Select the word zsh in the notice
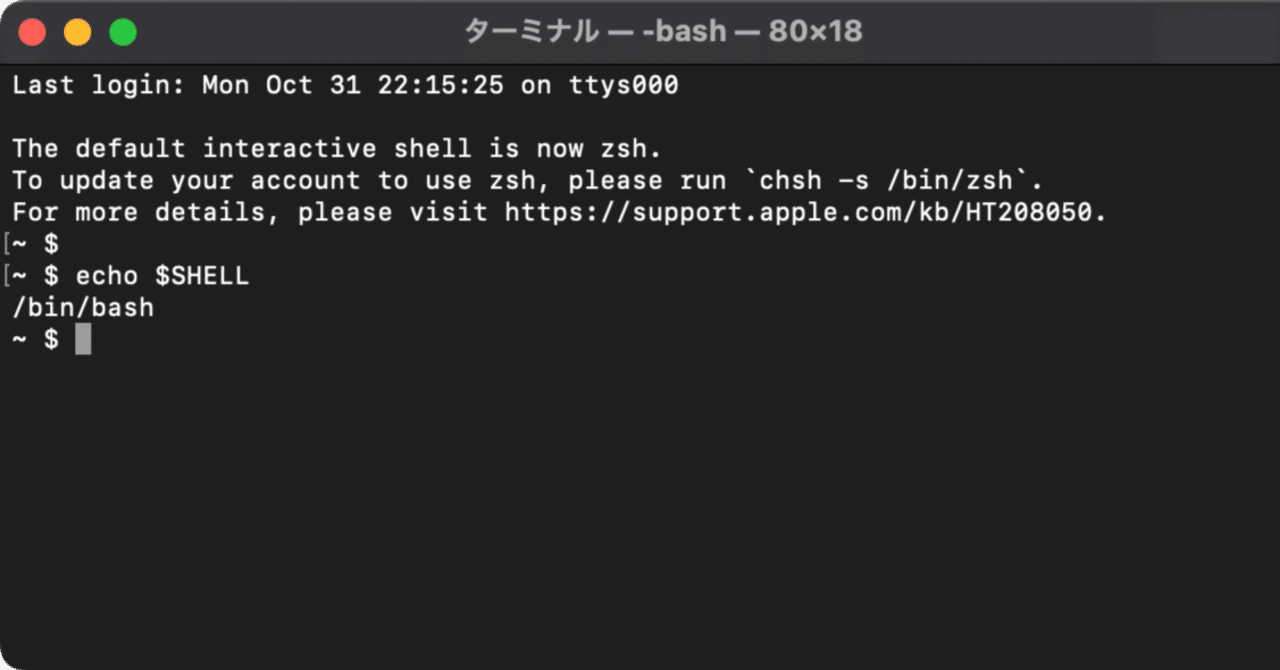The height and width of the screenshot is (670, 1280). 622,148
